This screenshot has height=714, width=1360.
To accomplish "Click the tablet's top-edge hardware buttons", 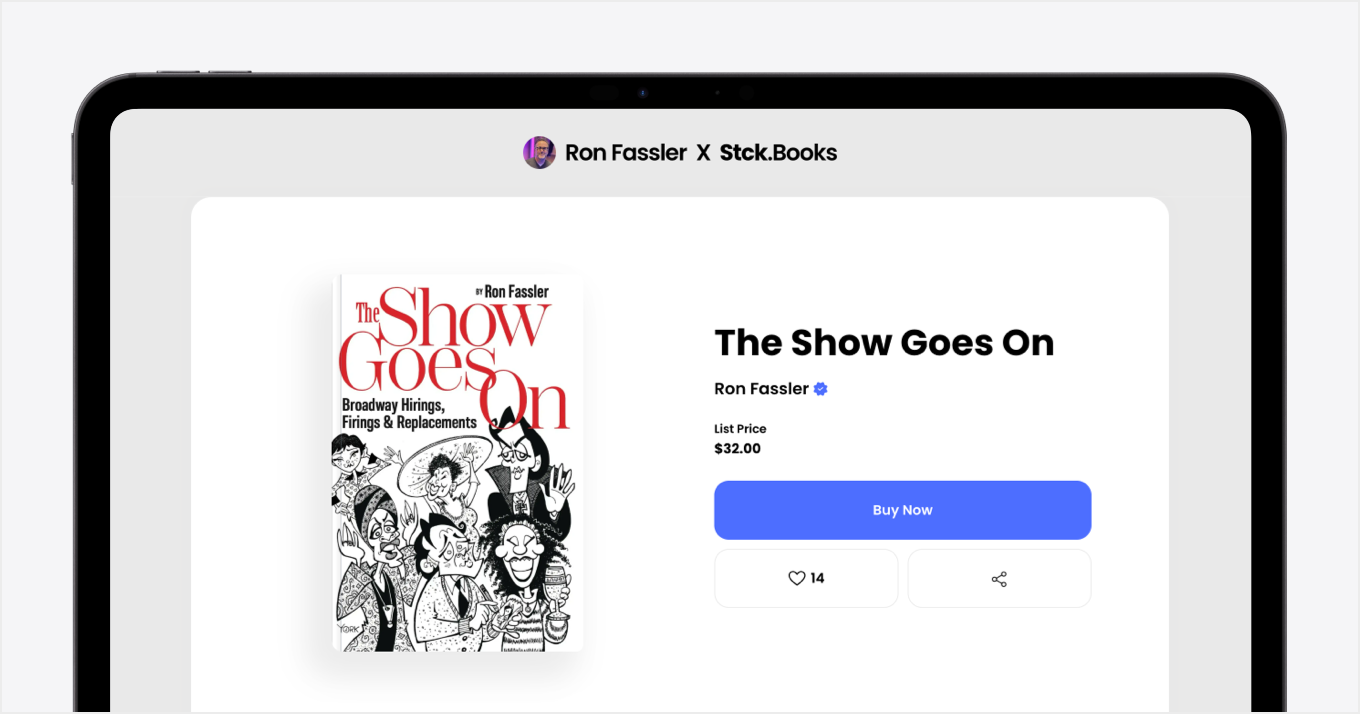I will tap(204, 72).
